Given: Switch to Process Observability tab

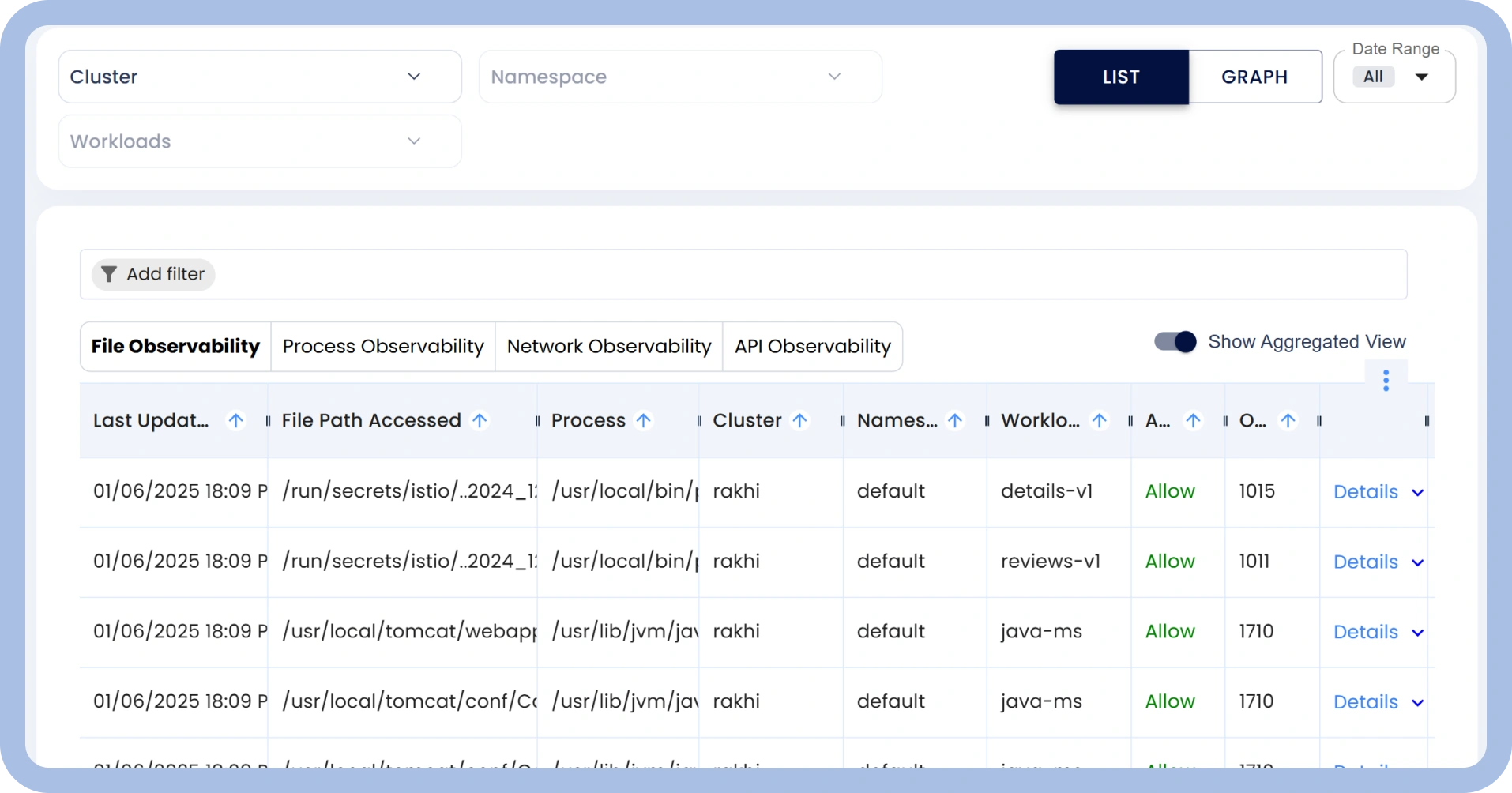Looking at the screenshot, I should pyautogui.click(x=382, y=346).
